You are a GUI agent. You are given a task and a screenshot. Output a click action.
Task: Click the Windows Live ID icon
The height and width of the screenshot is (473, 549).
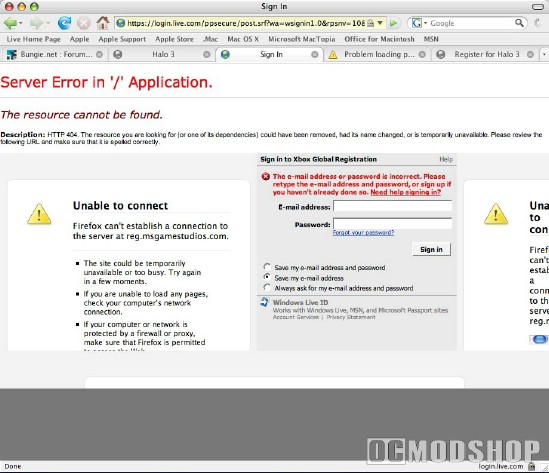264,302
